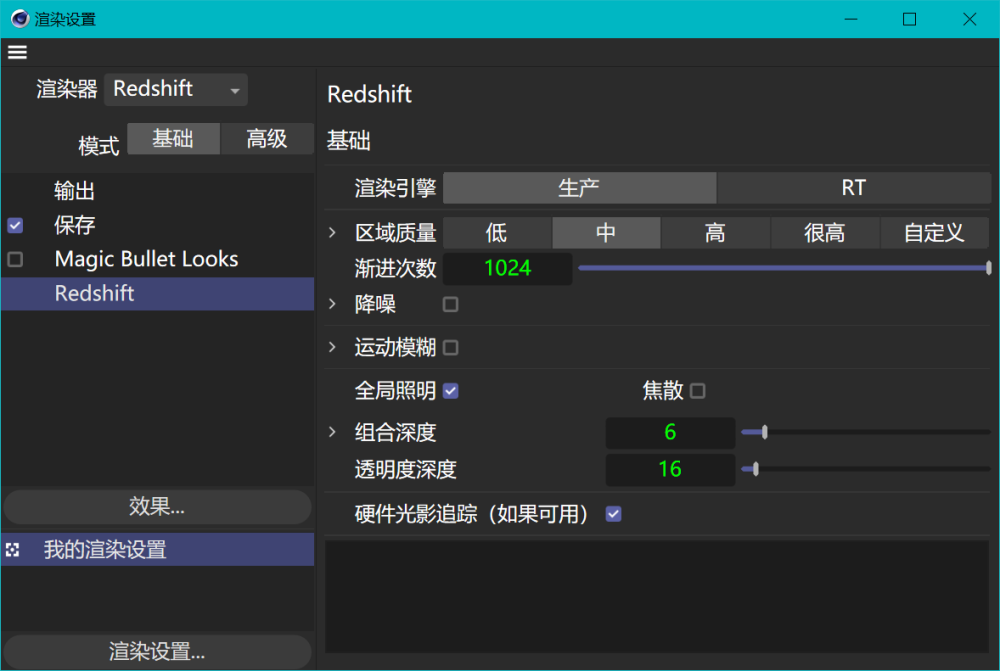Click the 组合深度 slider
This screenshot has width=1000, height=671.
click(865, 432)
